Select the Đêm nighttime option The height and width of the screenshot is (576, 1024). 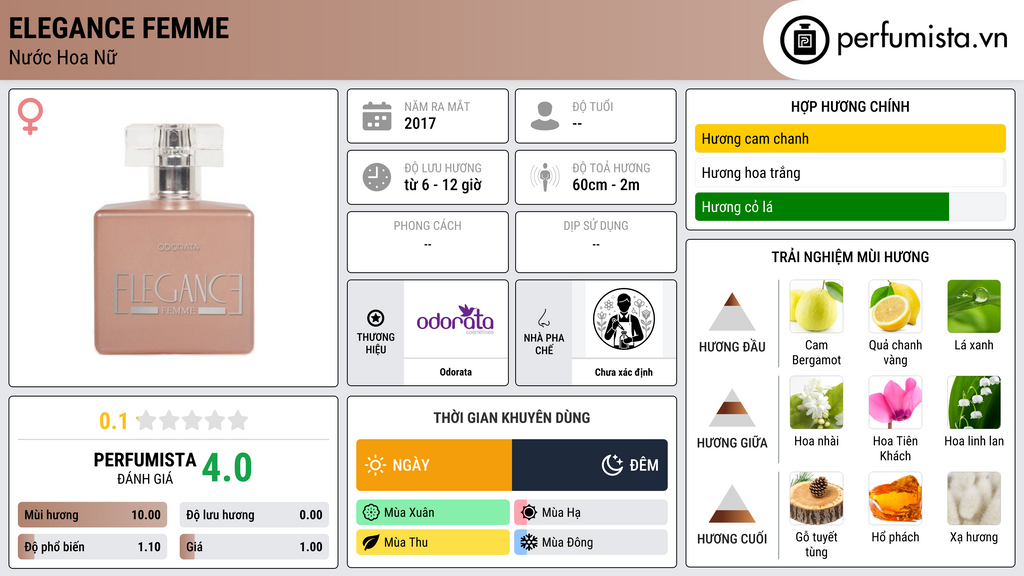tap(590, 465)
